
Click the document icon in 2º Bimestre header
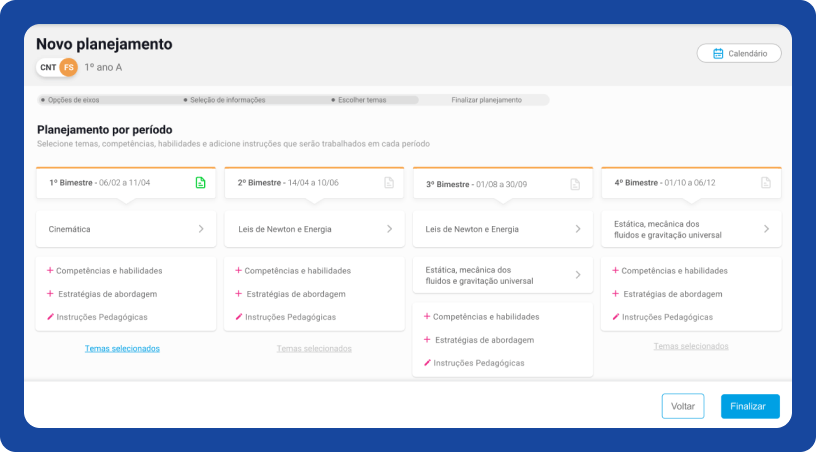tap(389, 183)
